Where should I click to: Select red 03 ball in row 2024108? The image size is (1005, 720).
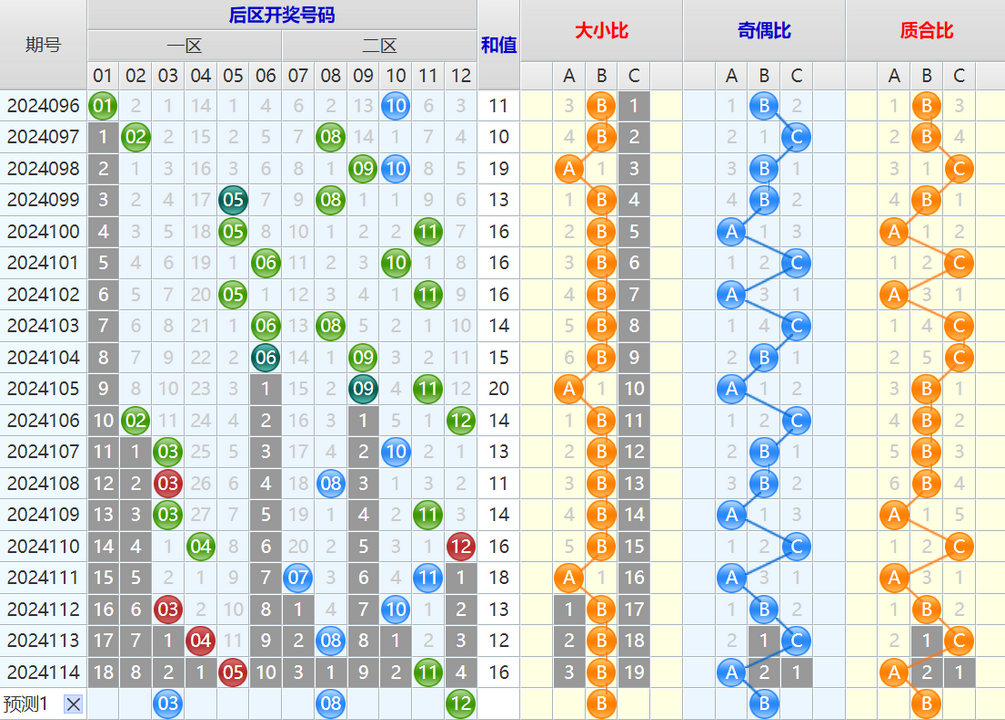coord(168,483)
